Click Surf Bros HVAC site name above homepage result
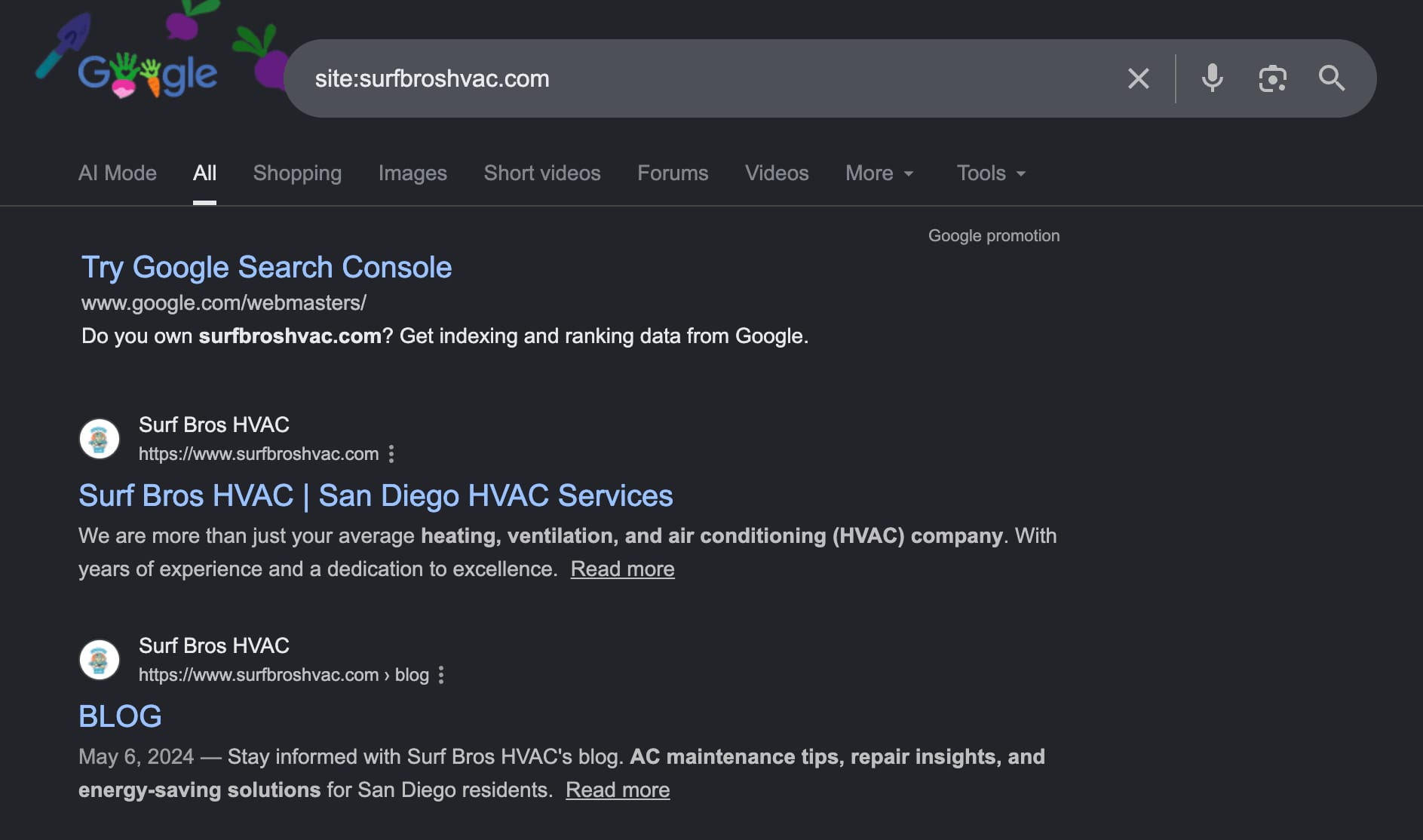 (x=214, y=425)
